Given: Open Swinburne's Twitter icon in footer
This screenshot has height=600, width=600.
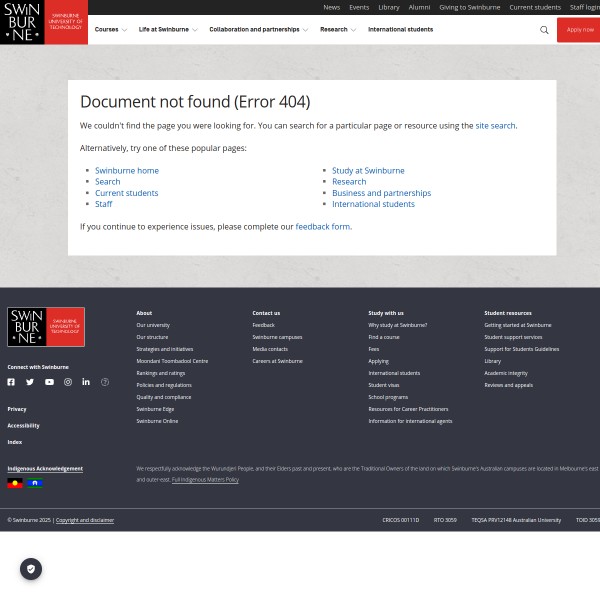Looking at the screenshot, I should (x=30, y=382).
